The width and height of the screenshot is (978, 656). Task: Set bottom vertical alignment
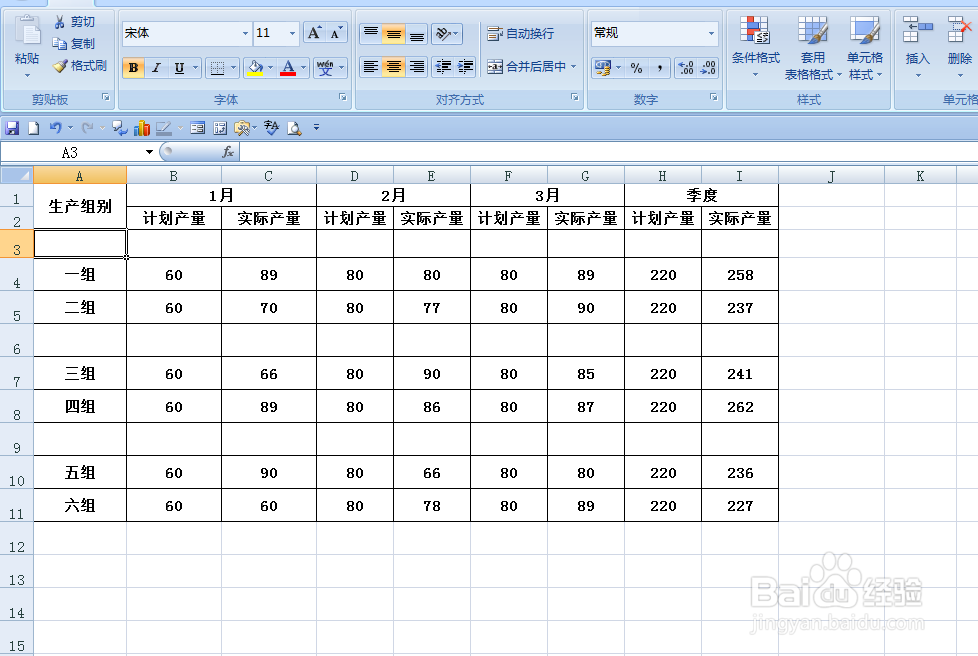coord(417,33)
